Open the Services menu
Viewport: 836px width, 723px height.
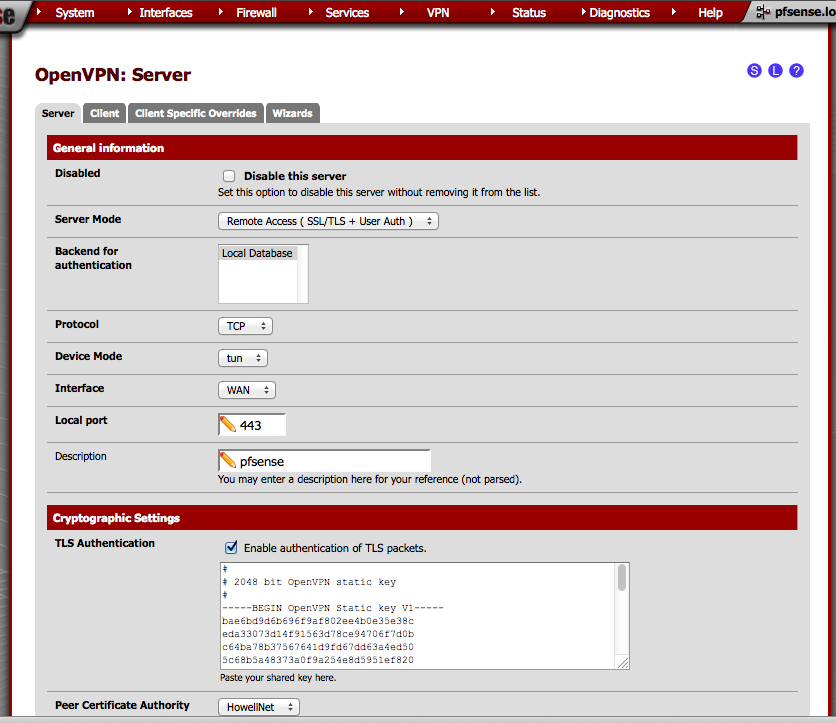tap(347, 12)
